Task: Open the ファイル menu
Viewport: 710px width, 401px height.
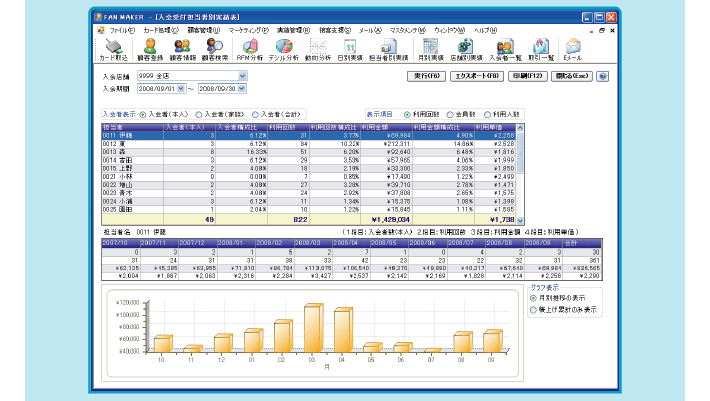Action: [122, 30]
